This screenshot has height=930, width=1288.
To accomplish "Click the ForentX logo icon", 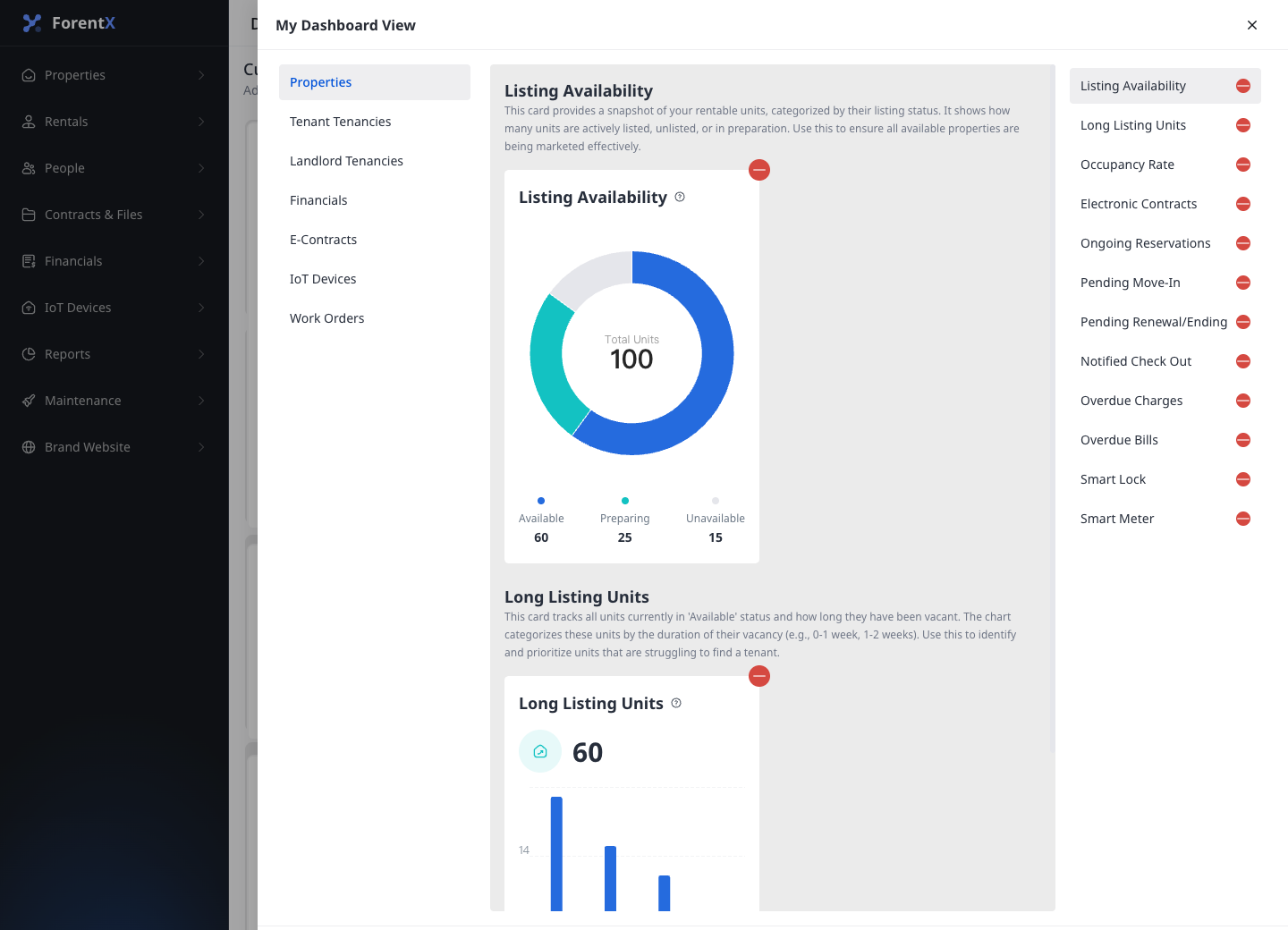I will pos(32,23).
